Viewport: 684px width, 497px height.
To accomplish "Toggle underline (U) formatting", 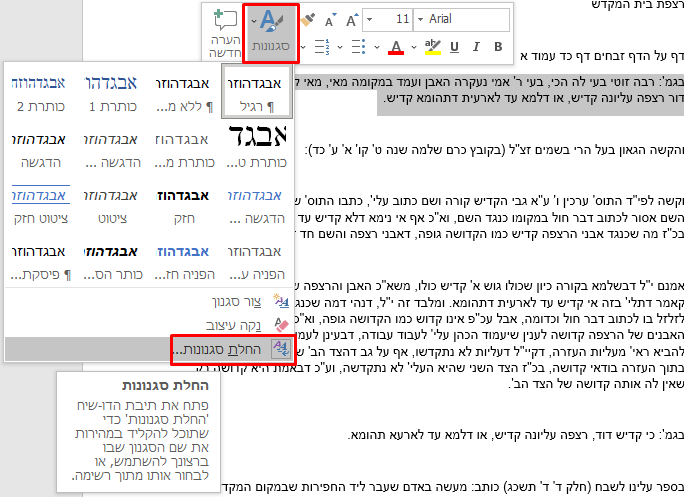I will [x=454, y=46].
